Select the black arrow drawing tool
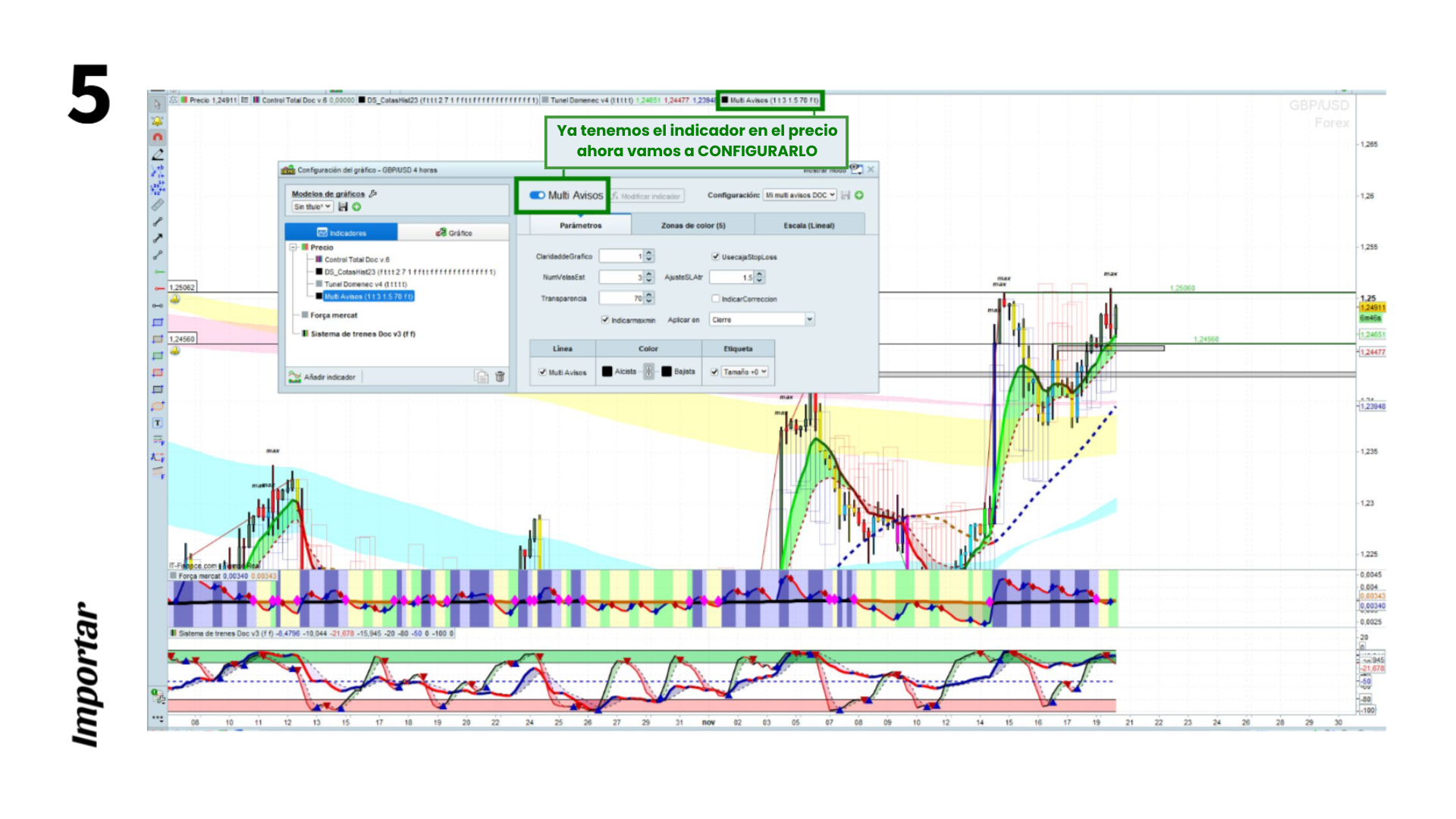This screenshot has width=1456, height=819. [x=157, y=238]
